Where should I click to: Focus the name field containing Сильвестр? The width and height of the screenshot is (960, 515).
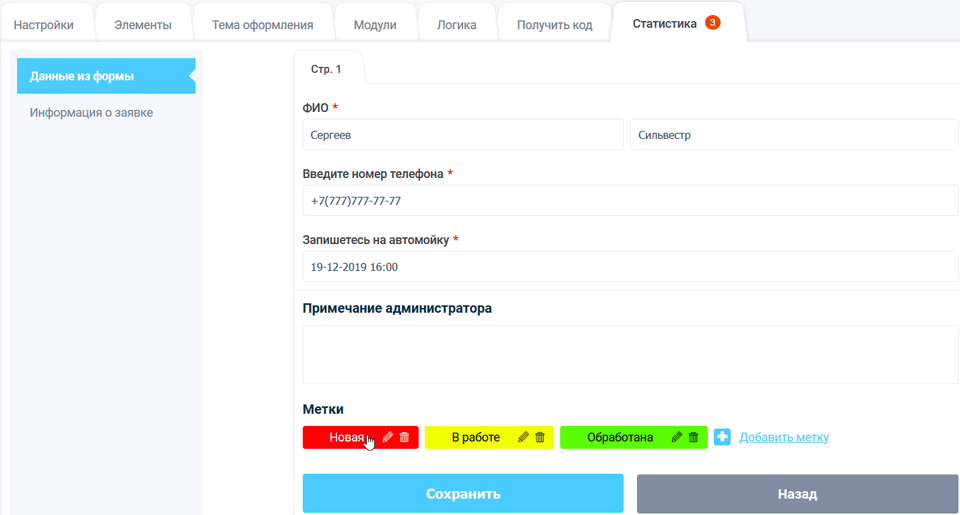794,135
